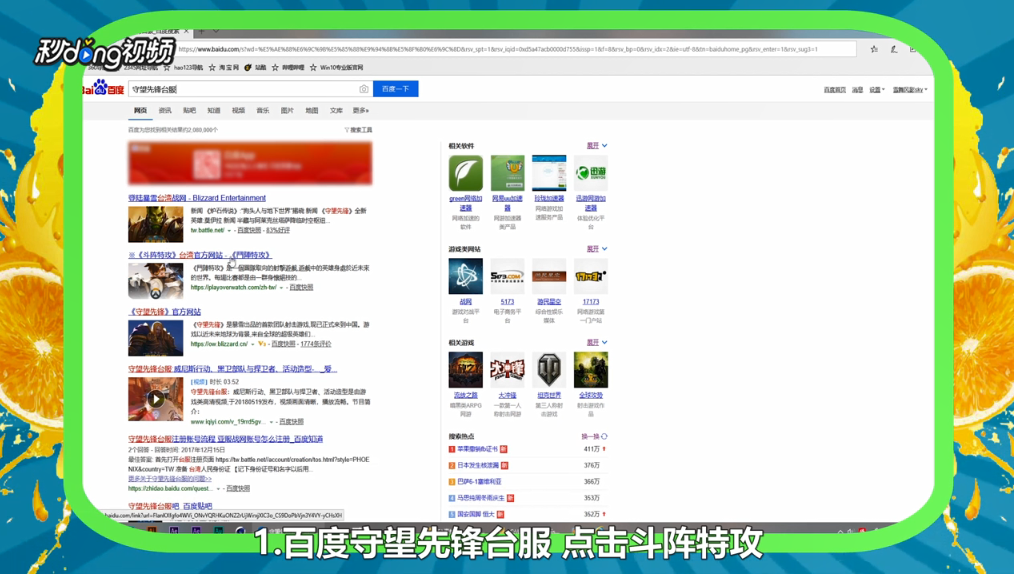Switch to the 知道 tab
Image resolution: width=1014 pixels, height=574 pixels.
pos(214,111)
